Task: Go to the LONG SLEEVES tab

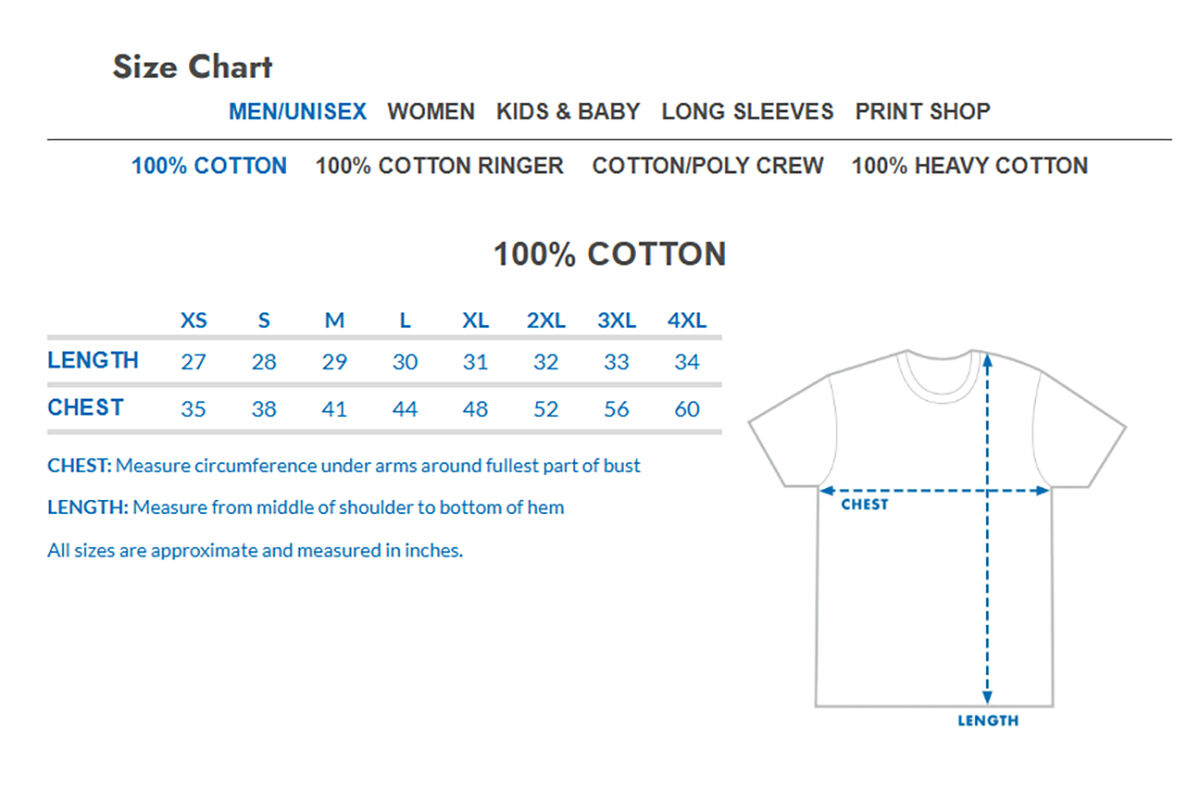Action: (x=747, y=111)
